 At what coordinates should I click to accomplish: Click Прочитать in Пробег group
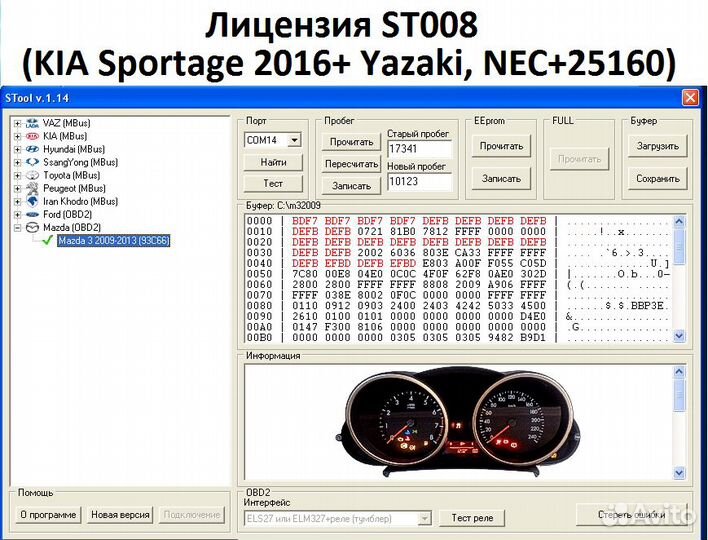click(x=351, y=142)
